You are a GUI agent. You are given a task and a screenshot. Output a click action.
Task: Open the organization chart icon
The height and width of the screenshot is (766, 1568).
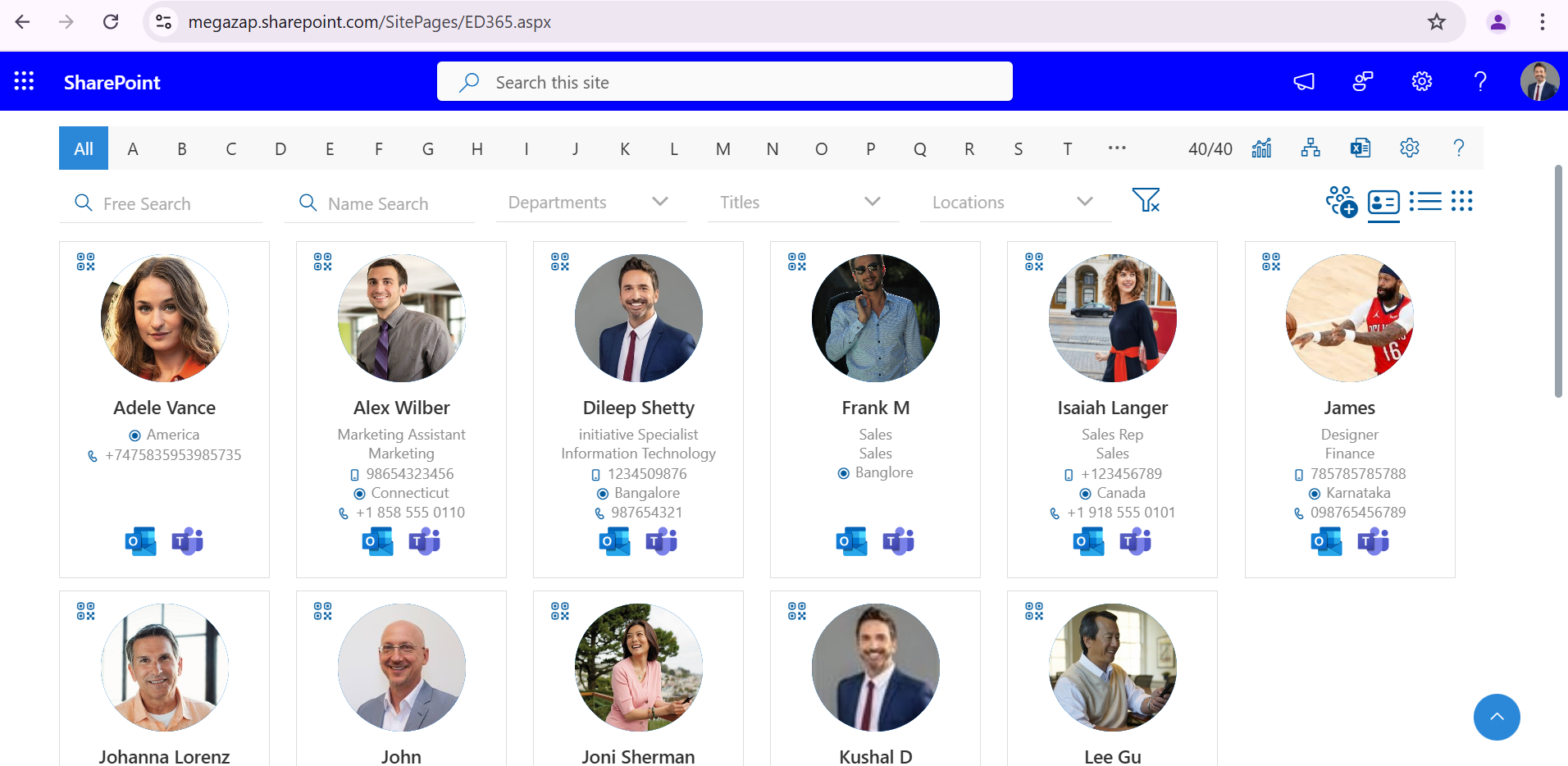point(1310,148)
